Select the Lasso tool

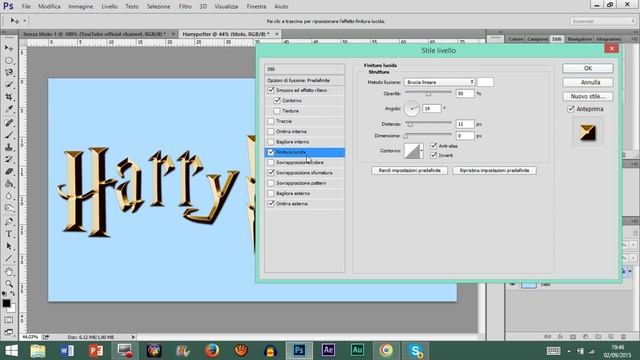click(9, 72)
